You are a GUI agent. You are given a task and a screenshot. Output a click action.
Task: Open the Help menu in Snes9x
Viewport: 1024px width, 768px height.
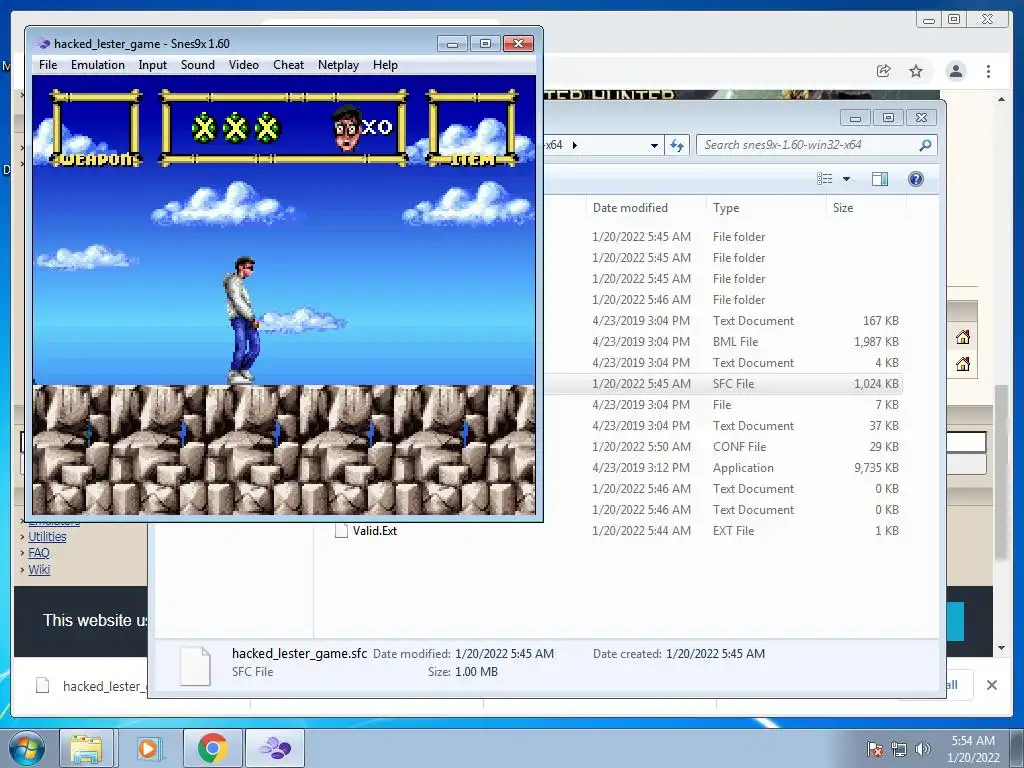(x=385, y=65)
